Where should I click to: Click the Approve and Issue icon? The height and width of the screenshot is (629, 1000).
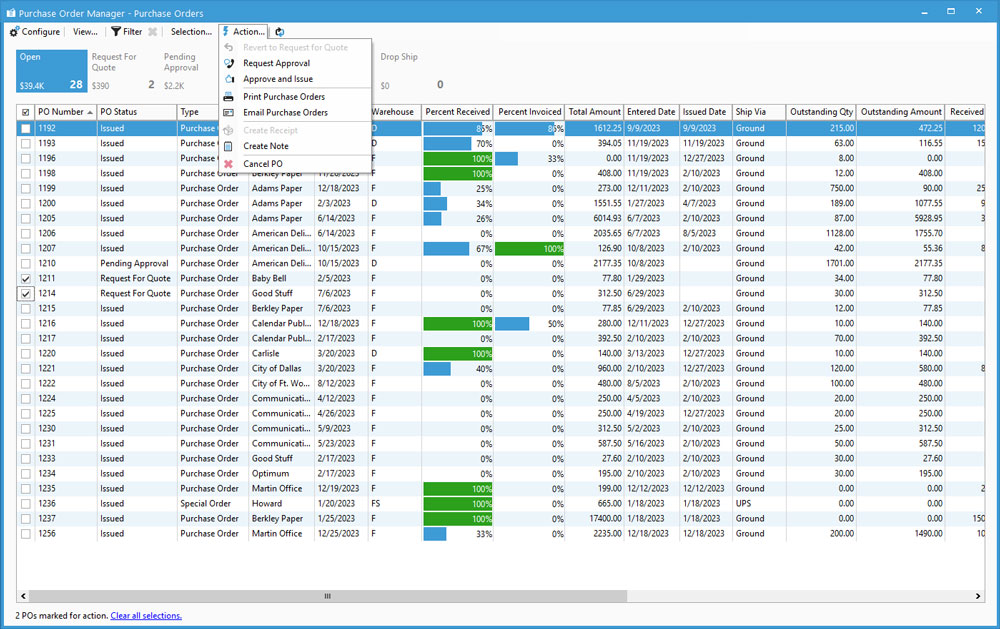pos(229,79)
